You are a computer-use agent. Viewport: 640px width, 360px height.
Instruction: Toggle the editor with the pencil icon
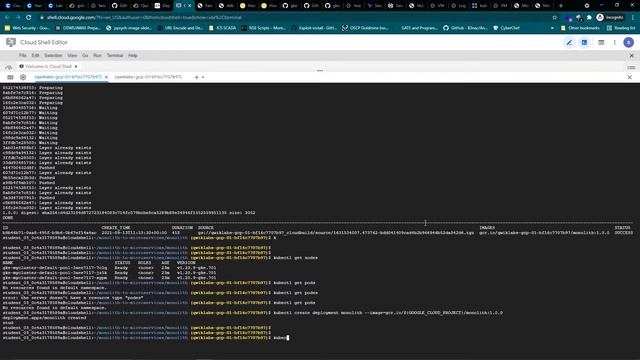569,42
